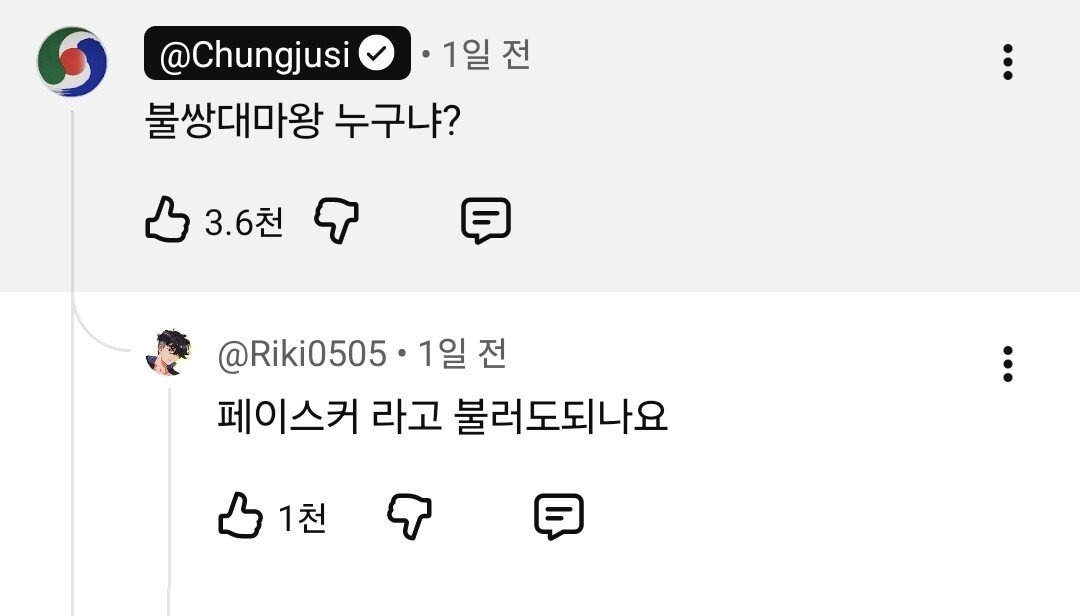Open the @Chungjusi channel name badge
Screen dimensions: 1080x616
click(258, 54)
